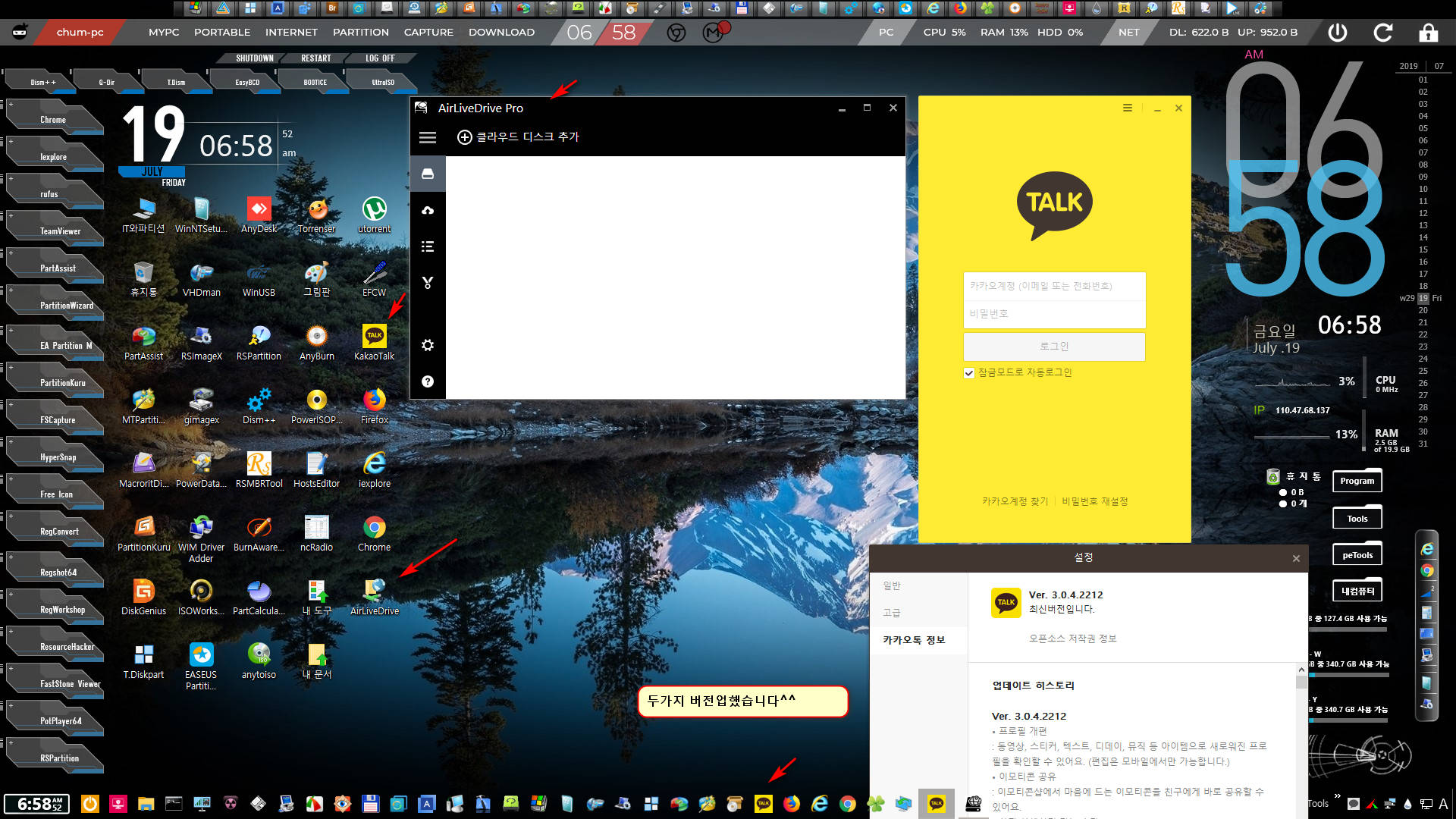The image size is (1456, 819).
Task: Select 일반 tab in 설정 window
Action: coord(892,586)
